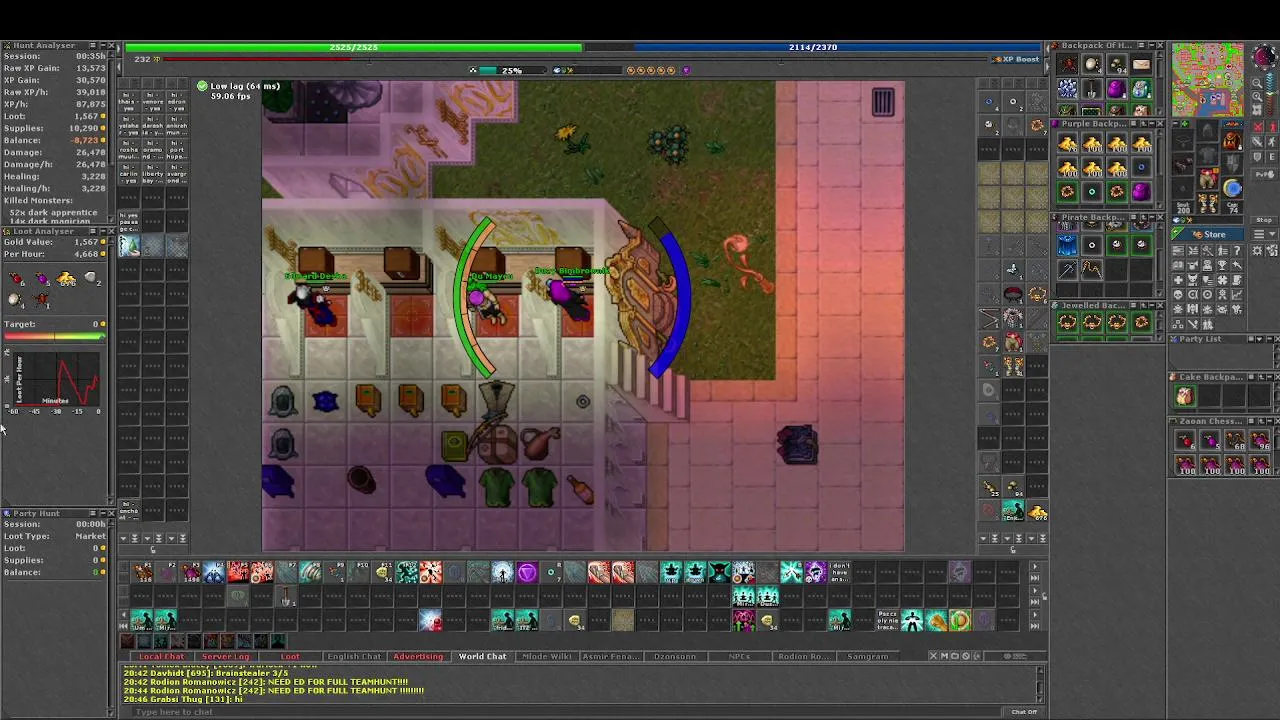Click the Target gauge slider in Loot Analyser
Image resolution: width=1280 pixels, height=720 pixels.
(55, 336)
